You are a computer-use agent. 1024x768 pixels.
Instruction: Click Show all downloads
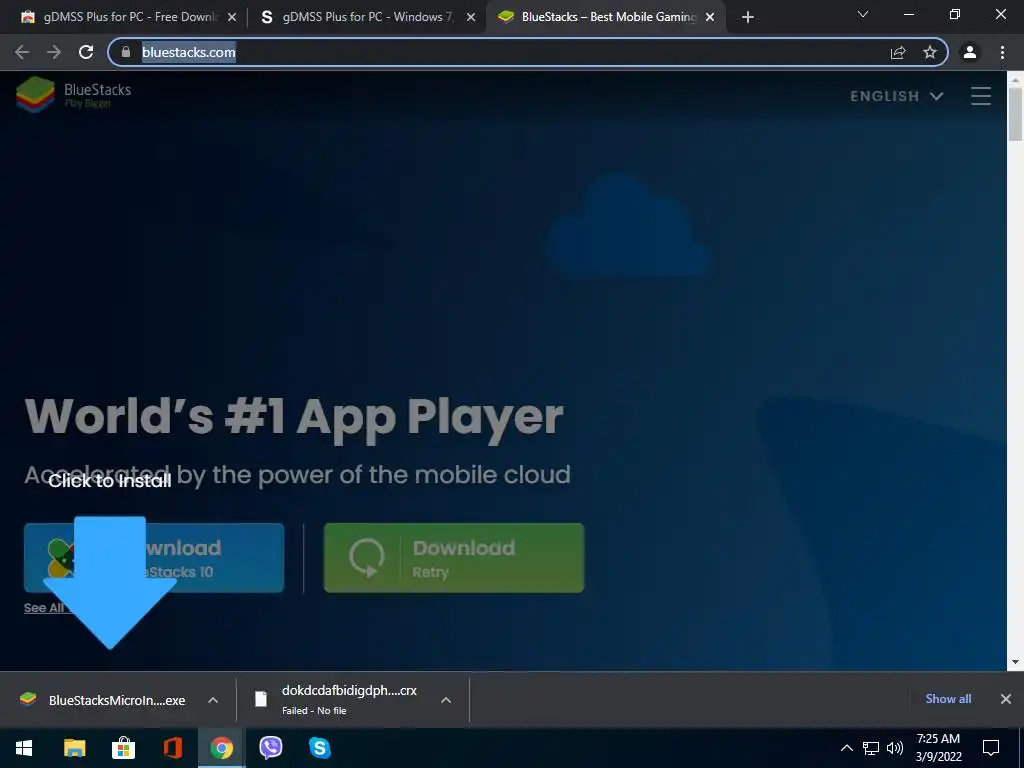(948, 699)
